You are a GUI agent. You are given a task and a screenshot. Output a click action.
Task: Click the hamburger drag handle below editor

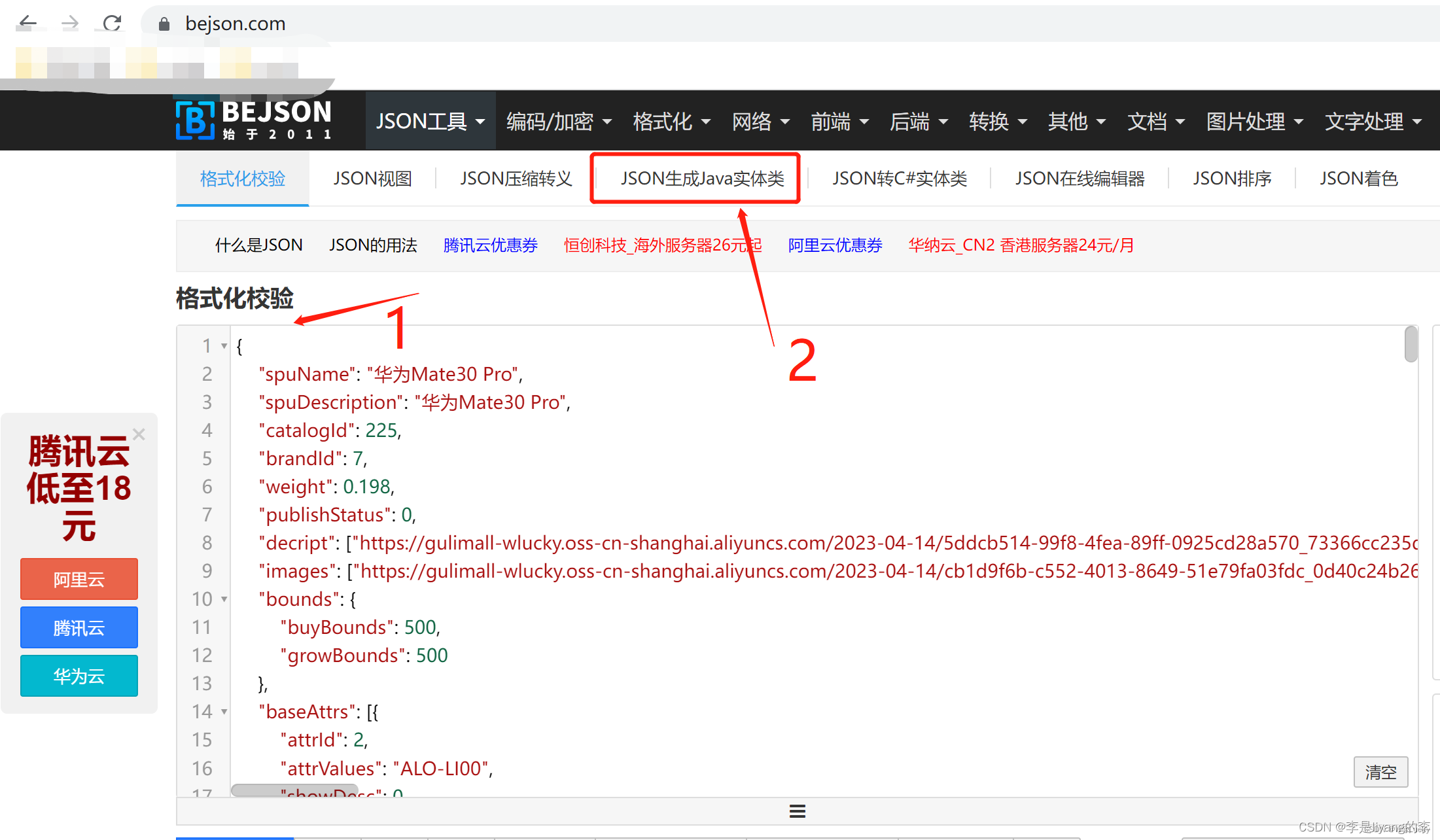(x=797, y=811)
